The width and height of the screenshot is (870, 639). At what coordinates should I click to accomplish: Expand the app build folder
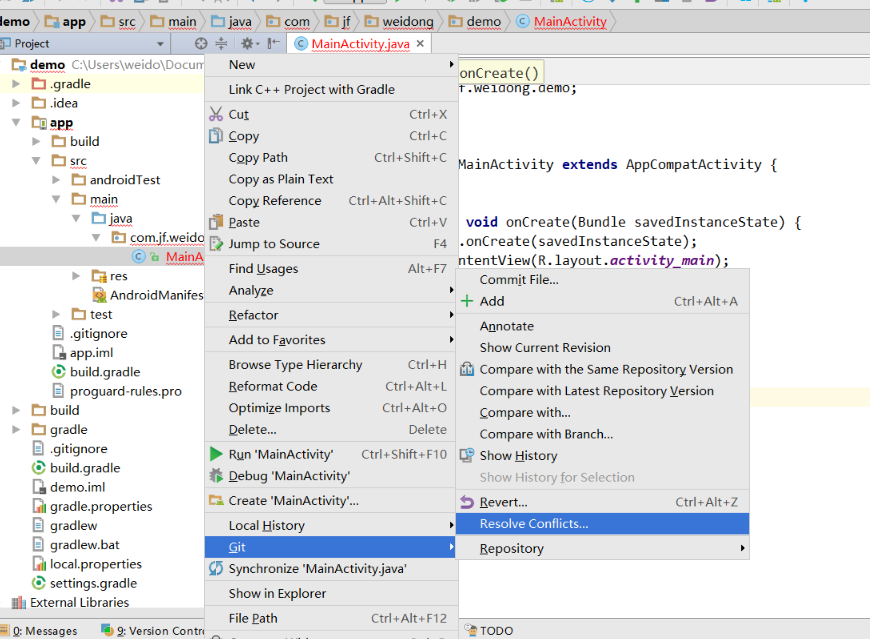point(36,141)
